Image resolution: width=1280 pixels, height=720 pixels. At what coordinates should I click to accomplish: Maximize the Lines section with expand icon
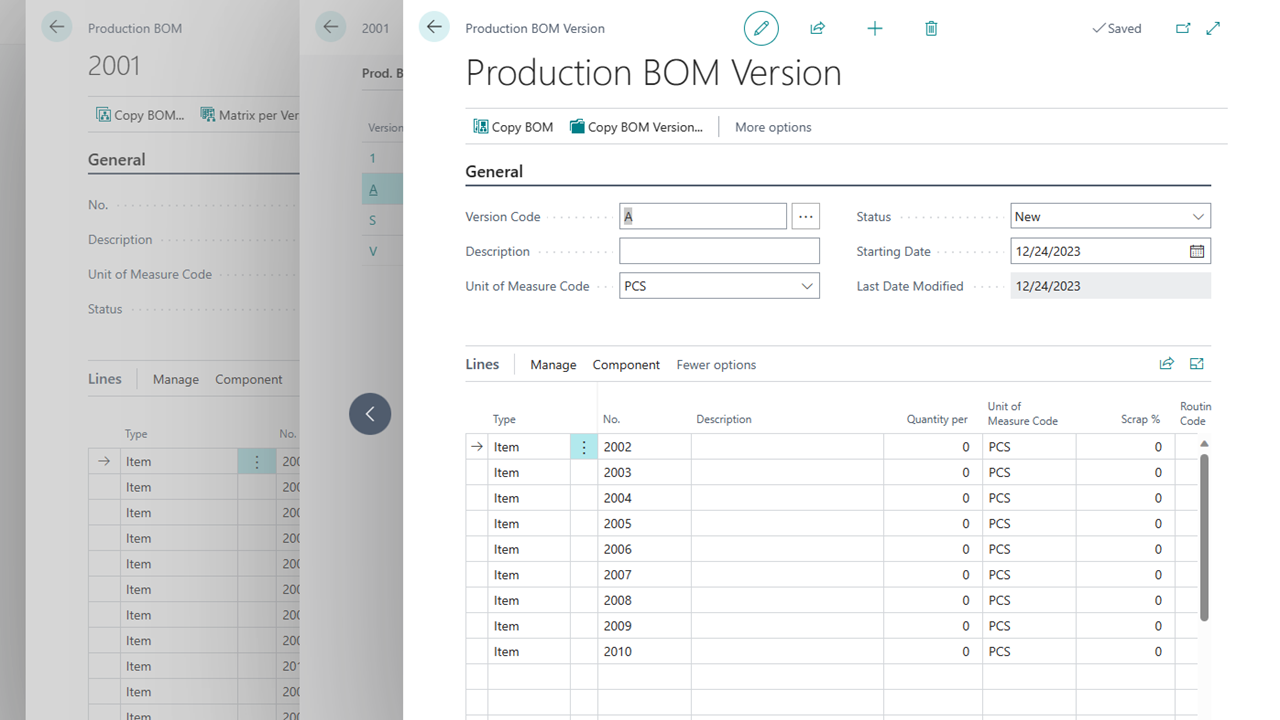(1197, 364)
